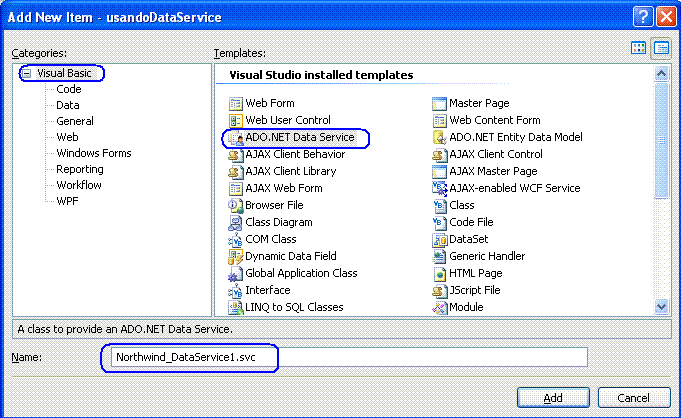
Task: Select the Visual Basic category
Action: coord(64,73)
